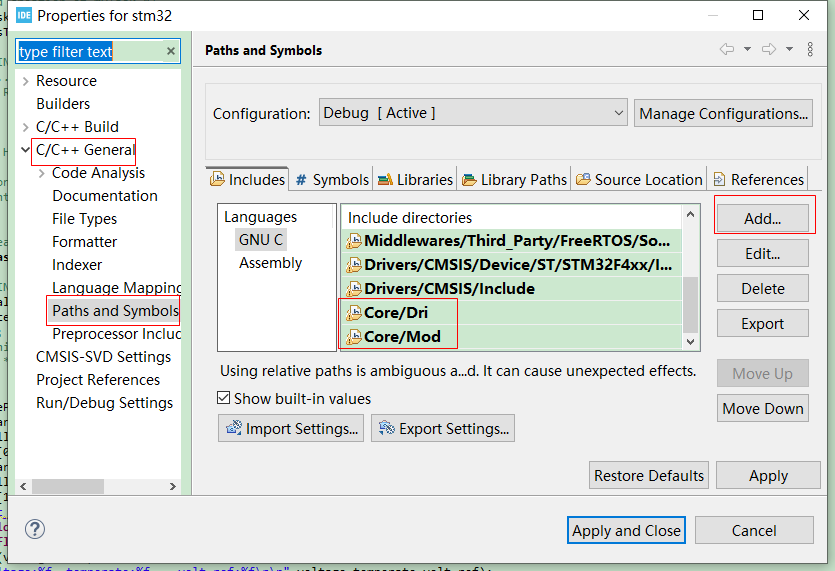Clear the filter text with X icon
This screenshot has height=571, width=835.
point(170,51)
